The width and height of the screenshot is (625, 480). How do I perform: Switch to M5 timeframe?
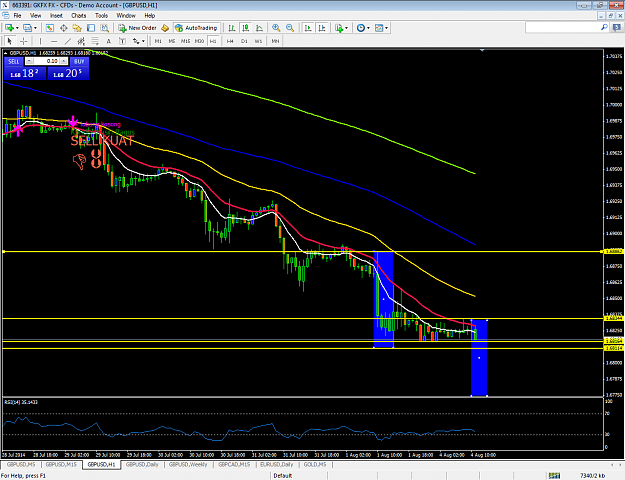tap(172, 41)
